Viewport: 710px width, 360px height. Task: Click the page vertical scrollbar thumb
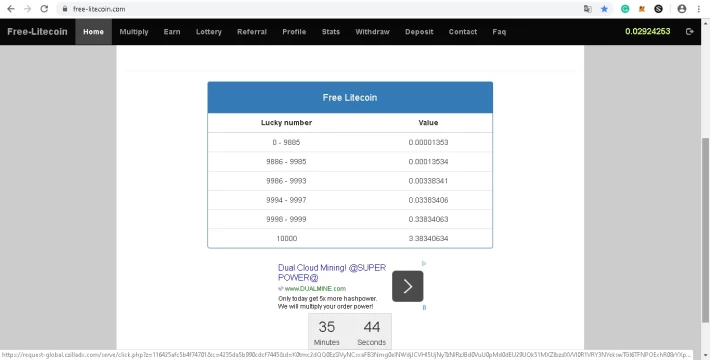pos(705,230)
